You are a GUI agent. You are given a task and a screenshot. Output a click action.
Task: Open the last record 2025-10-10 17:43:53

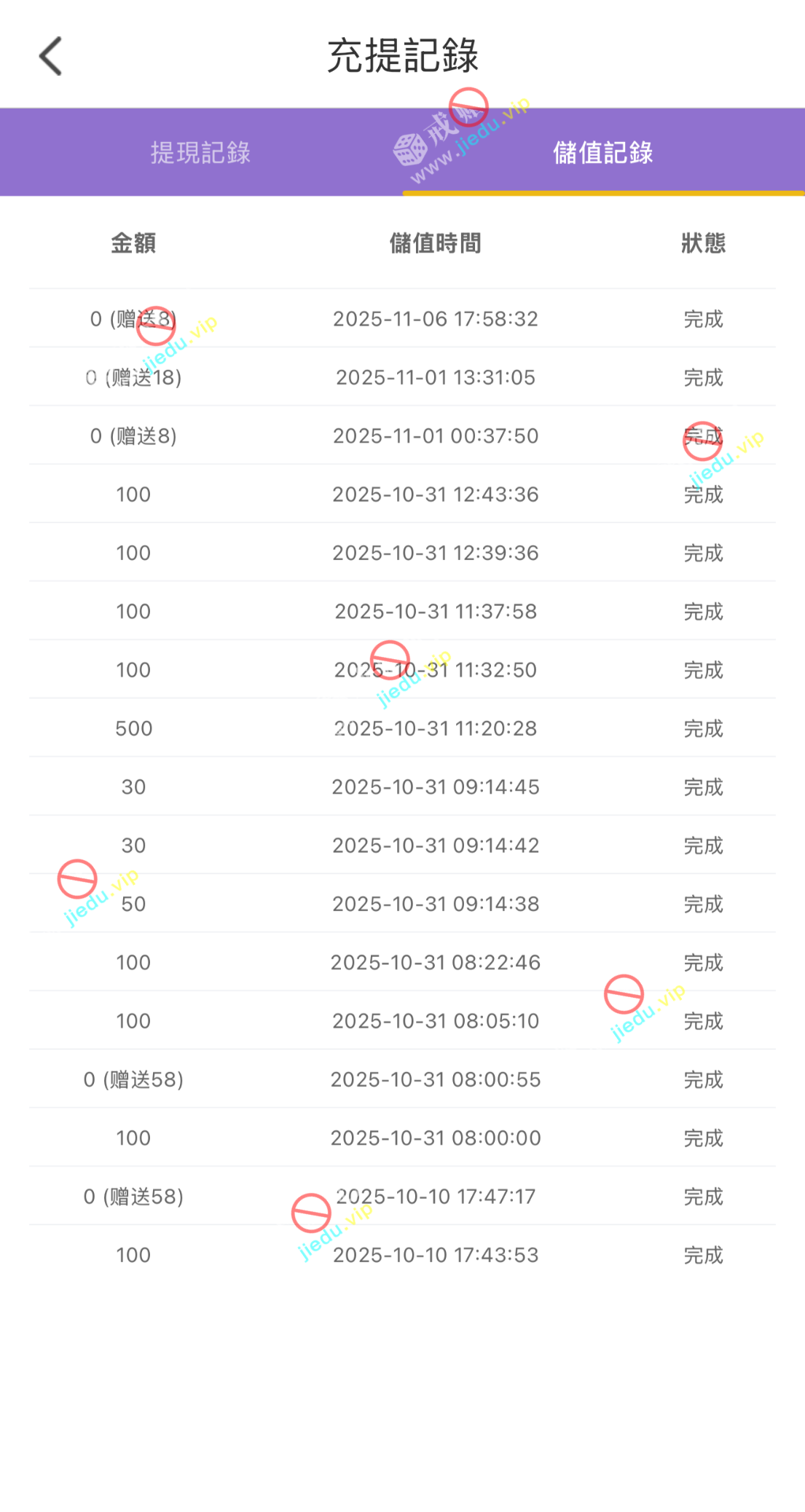[435, 1255]
